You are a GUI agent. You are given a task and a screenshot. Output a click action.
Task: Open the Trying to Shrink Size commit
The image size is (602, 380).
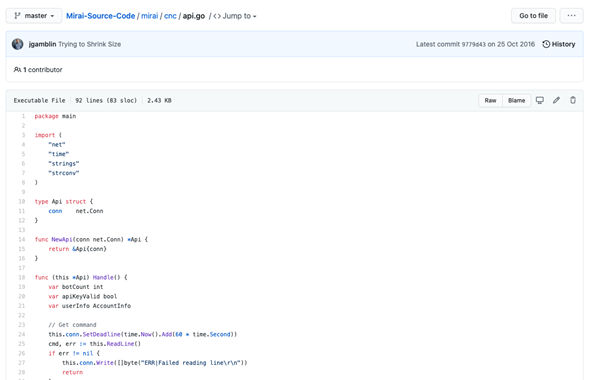click(x=89, y=44)
